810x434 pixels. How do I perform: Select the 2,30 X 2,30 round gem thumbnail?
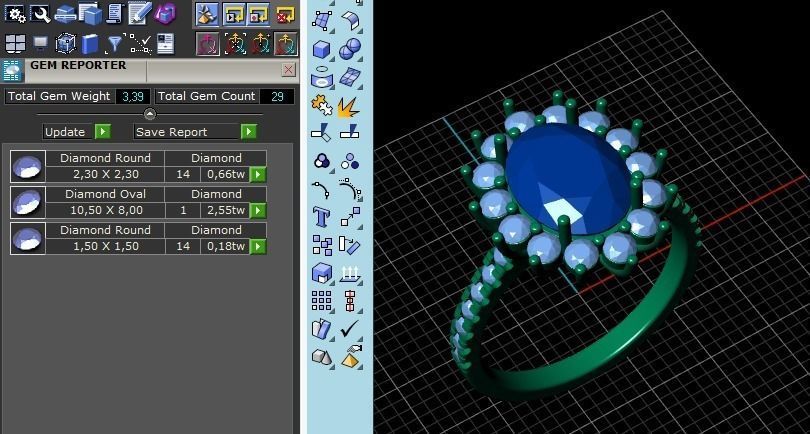(28, 166)
